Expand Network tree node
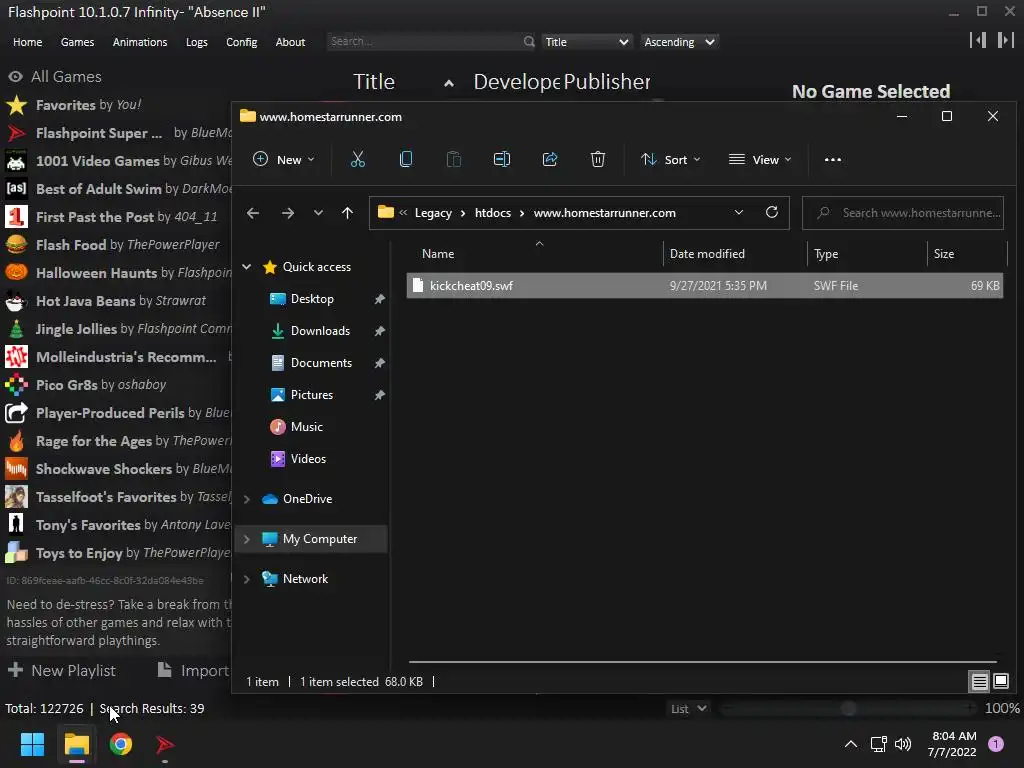The height and width of the screenshot is (768, 1024). 247,579
